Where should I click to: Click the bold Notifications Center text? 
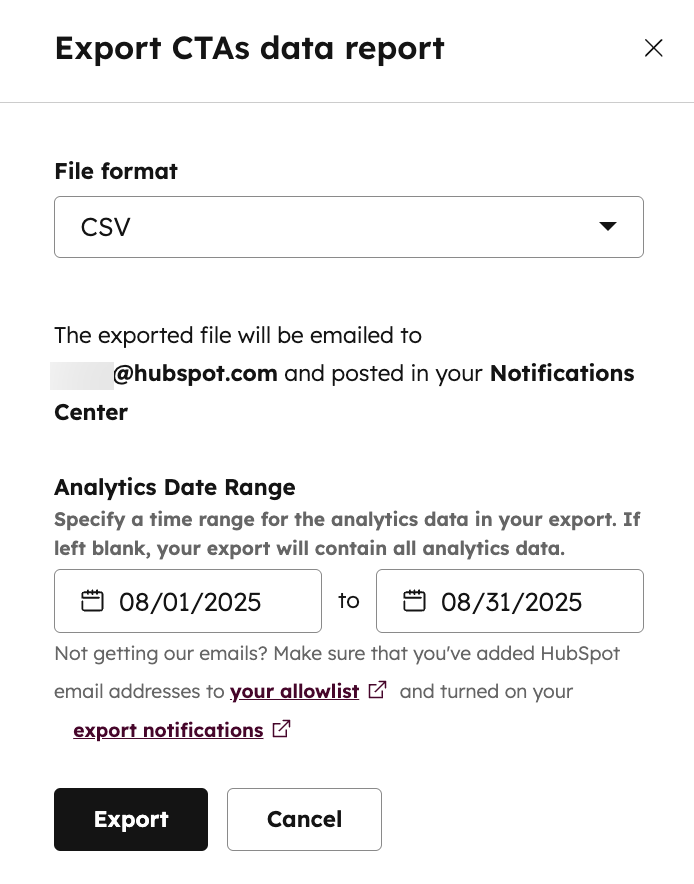pyautogui.click(x=561, y=373)
